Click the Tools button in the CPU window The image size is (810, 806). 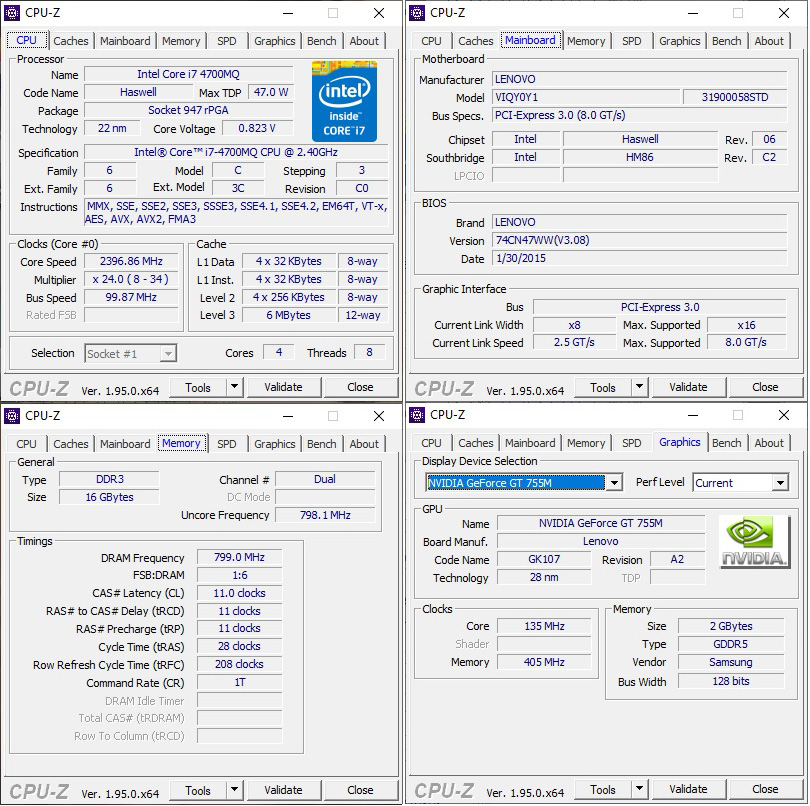198,387
